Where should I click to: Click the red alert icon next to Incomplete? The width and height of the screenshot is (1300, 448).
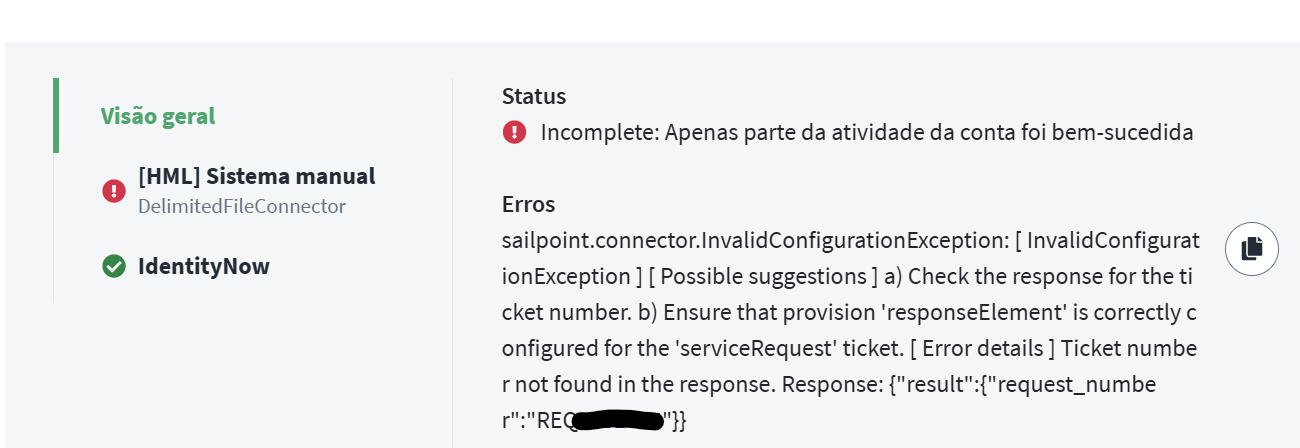(514, 132)
